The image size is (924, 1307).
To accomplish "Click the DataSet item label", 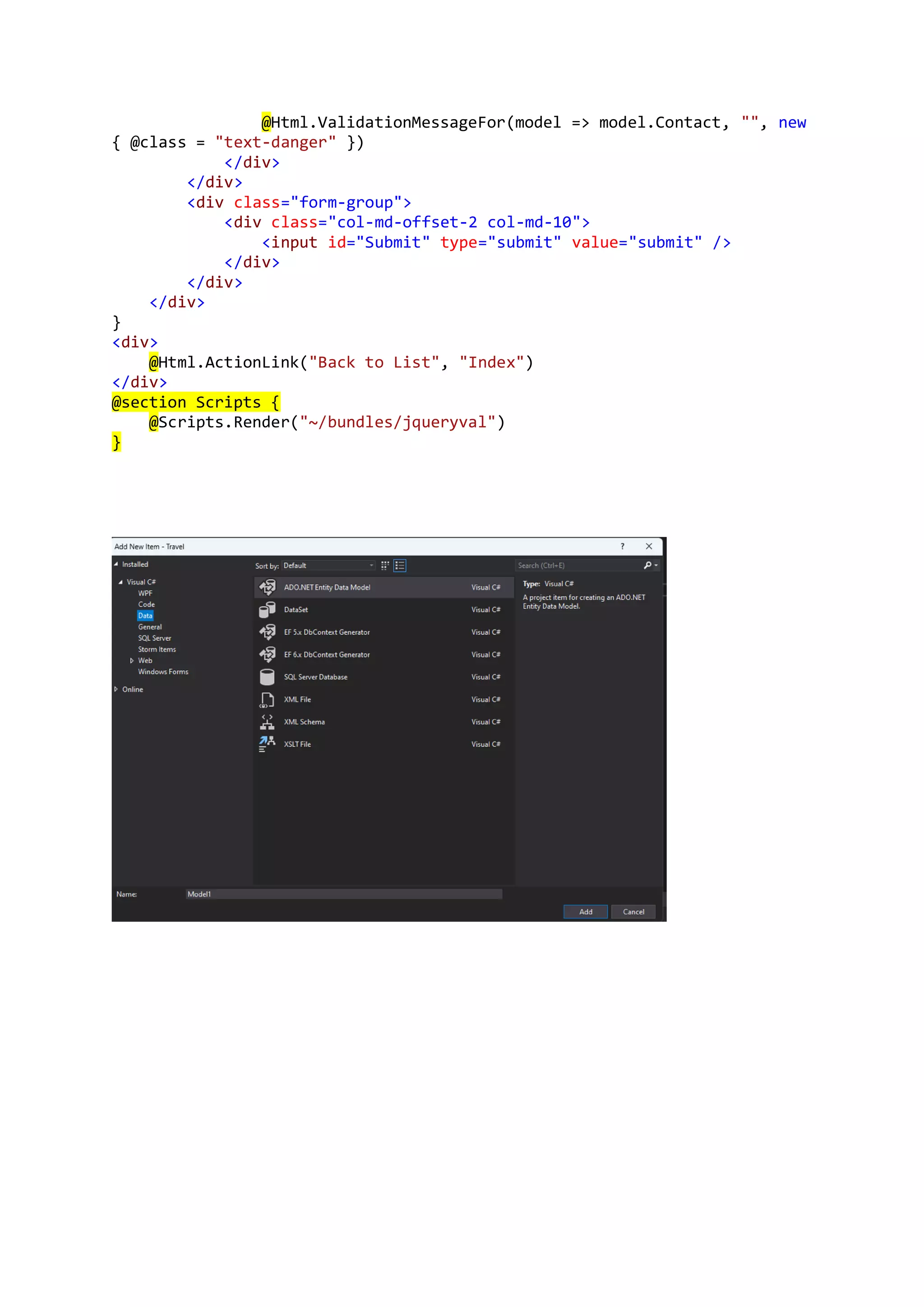I will (296, 610).
